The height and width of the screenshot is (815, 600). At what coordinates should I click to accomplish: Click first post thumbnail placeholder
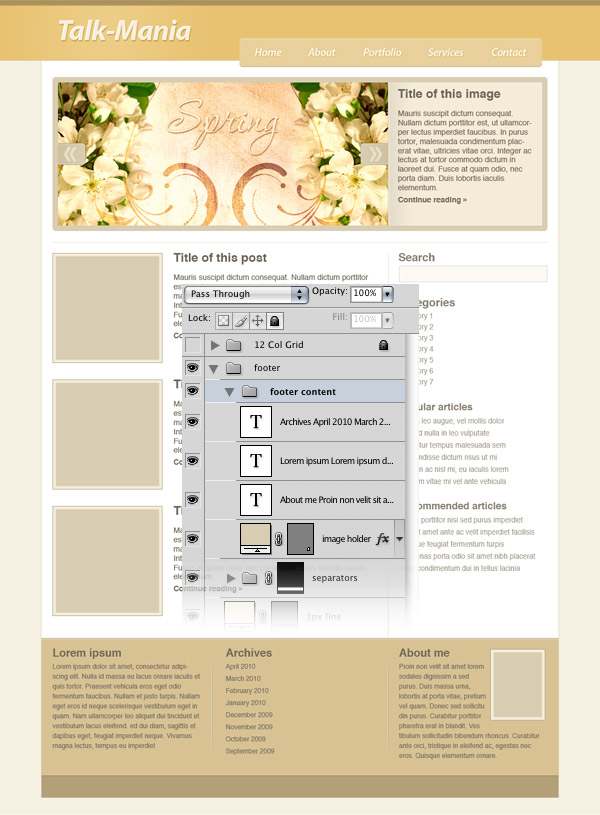click(x=107, y=308)
